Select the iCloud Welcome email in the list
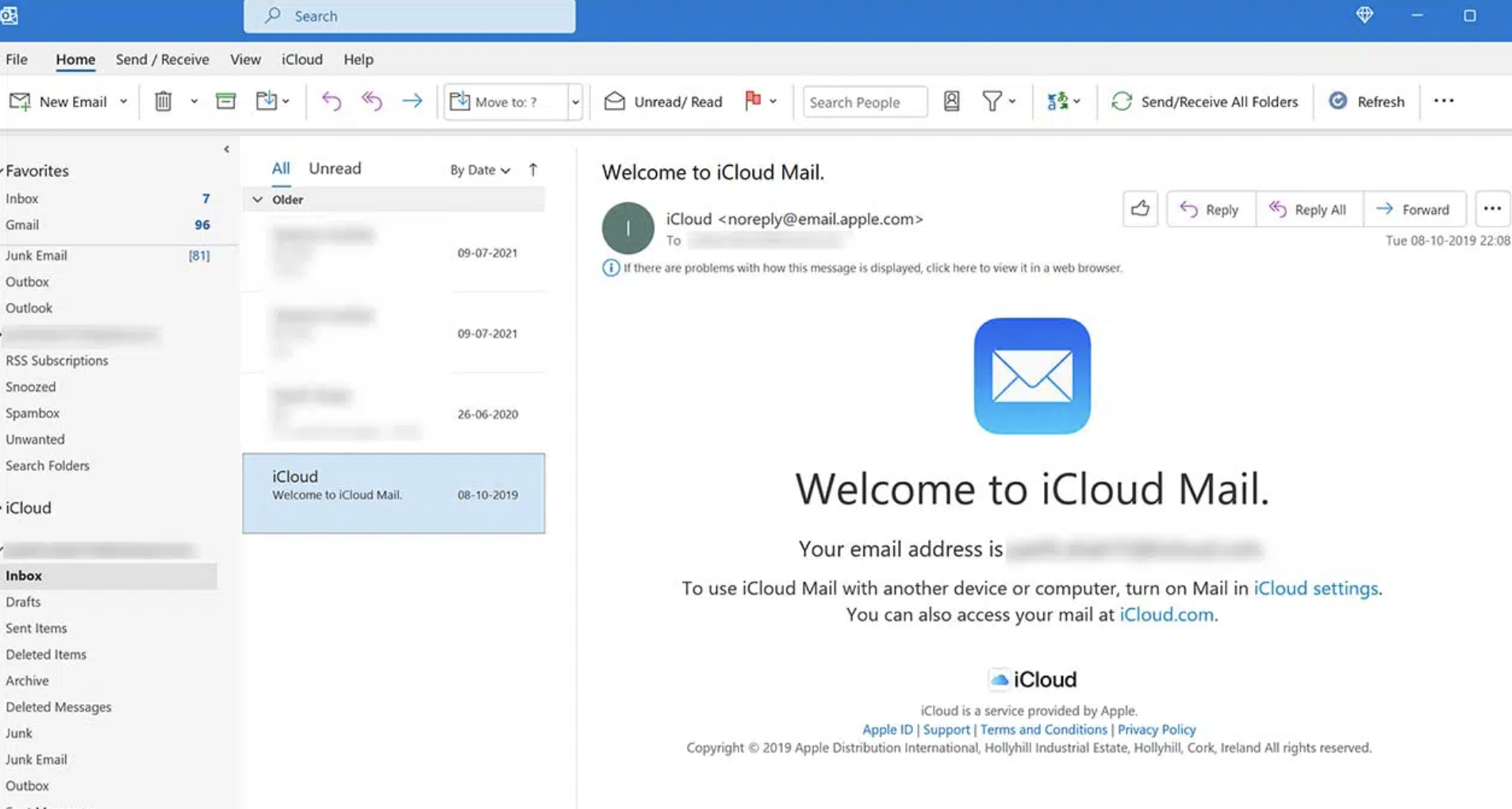The width and height of the screenshot is (1512, 809). pos(393,493)
